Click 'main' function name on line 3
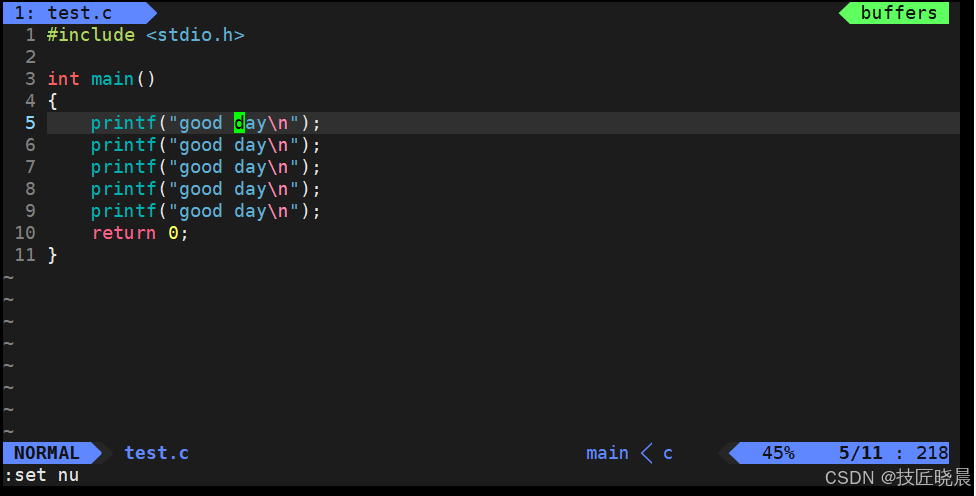Image resolution: width=976 pixels, height=496 pixels. point(113,79)
